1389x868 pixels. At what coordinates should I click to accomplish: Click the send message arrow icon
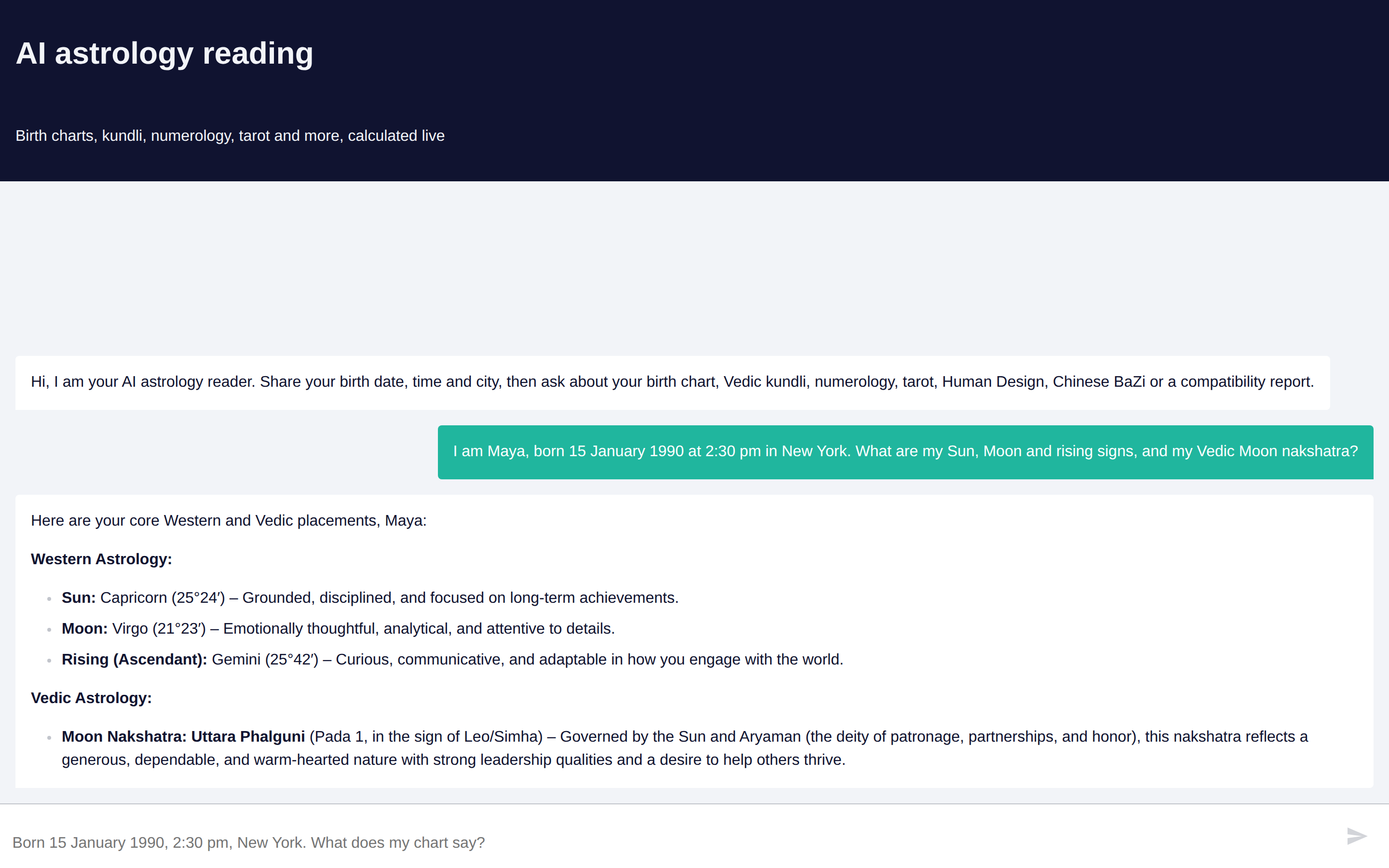[x=1357, y=836]
